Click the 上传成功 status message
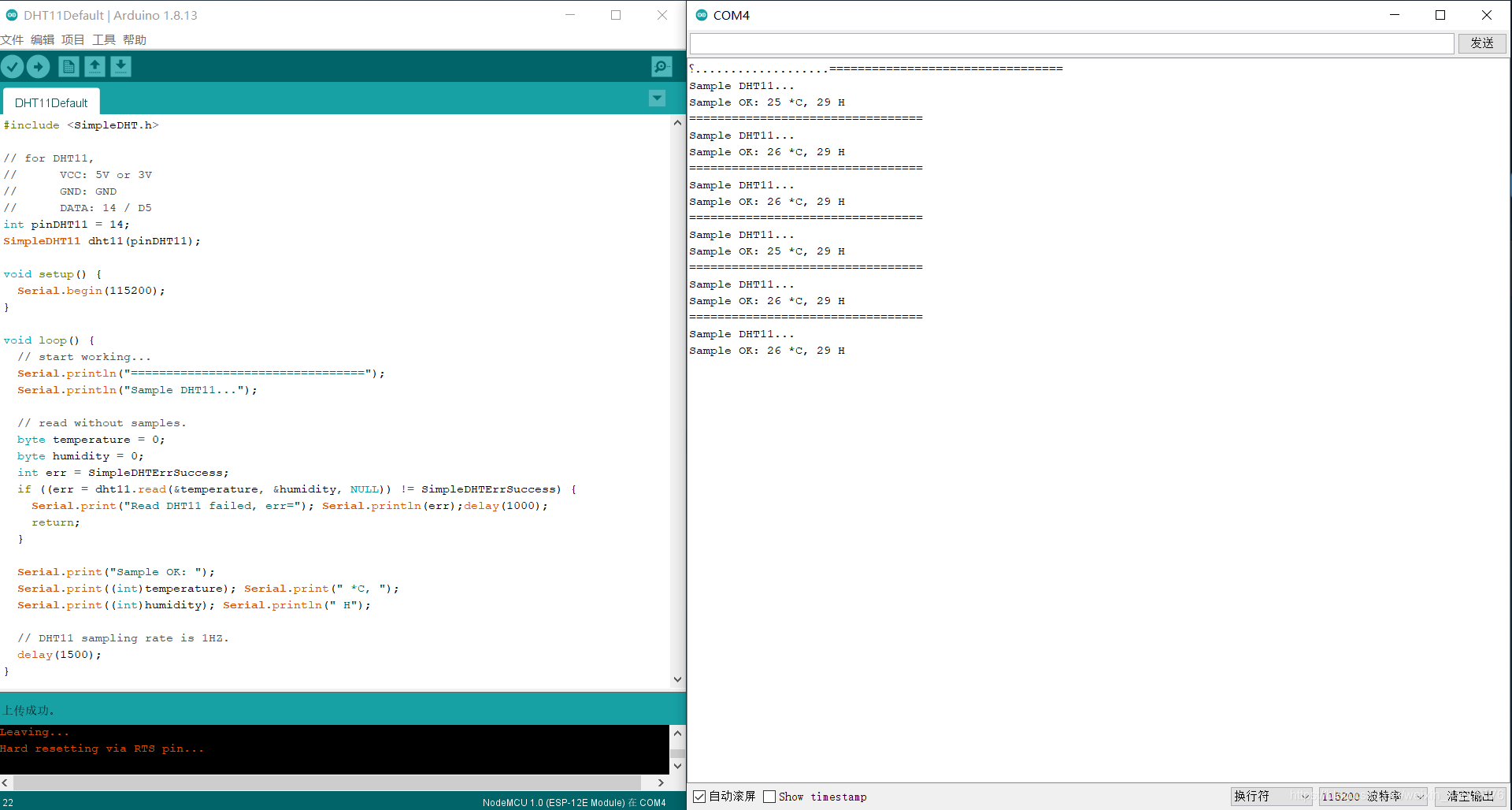 [28, 710]
